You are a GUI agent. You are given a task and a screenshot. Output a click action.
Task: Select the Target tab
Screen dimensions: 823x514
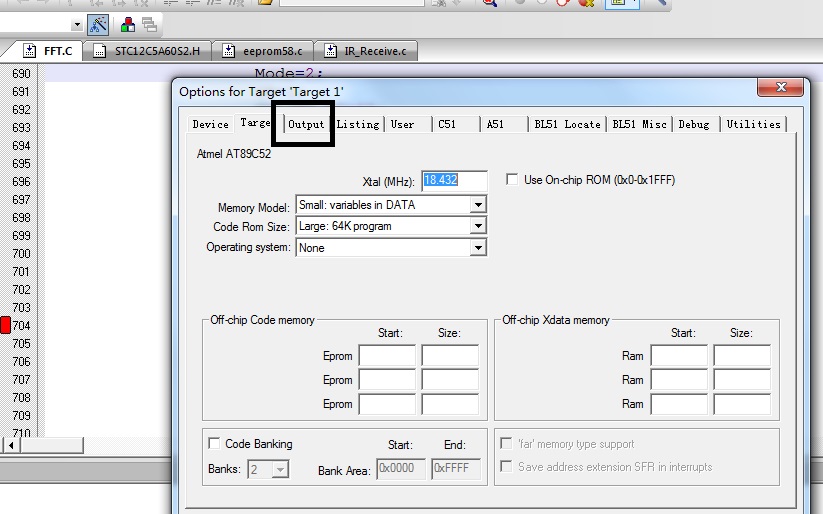pyautogui.click(x=255, y=123)
